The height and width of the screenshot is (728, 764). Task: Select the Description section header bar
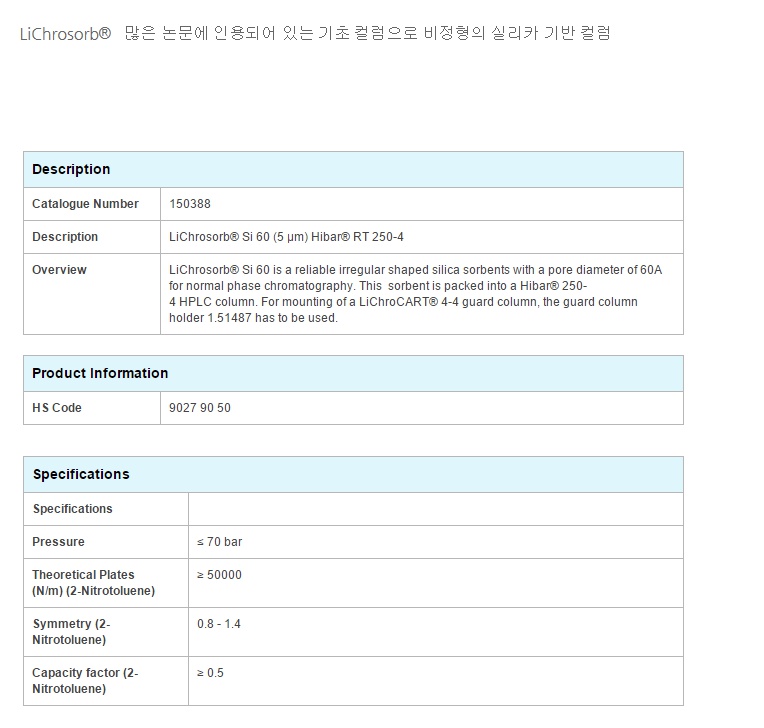tap(353, 169)
